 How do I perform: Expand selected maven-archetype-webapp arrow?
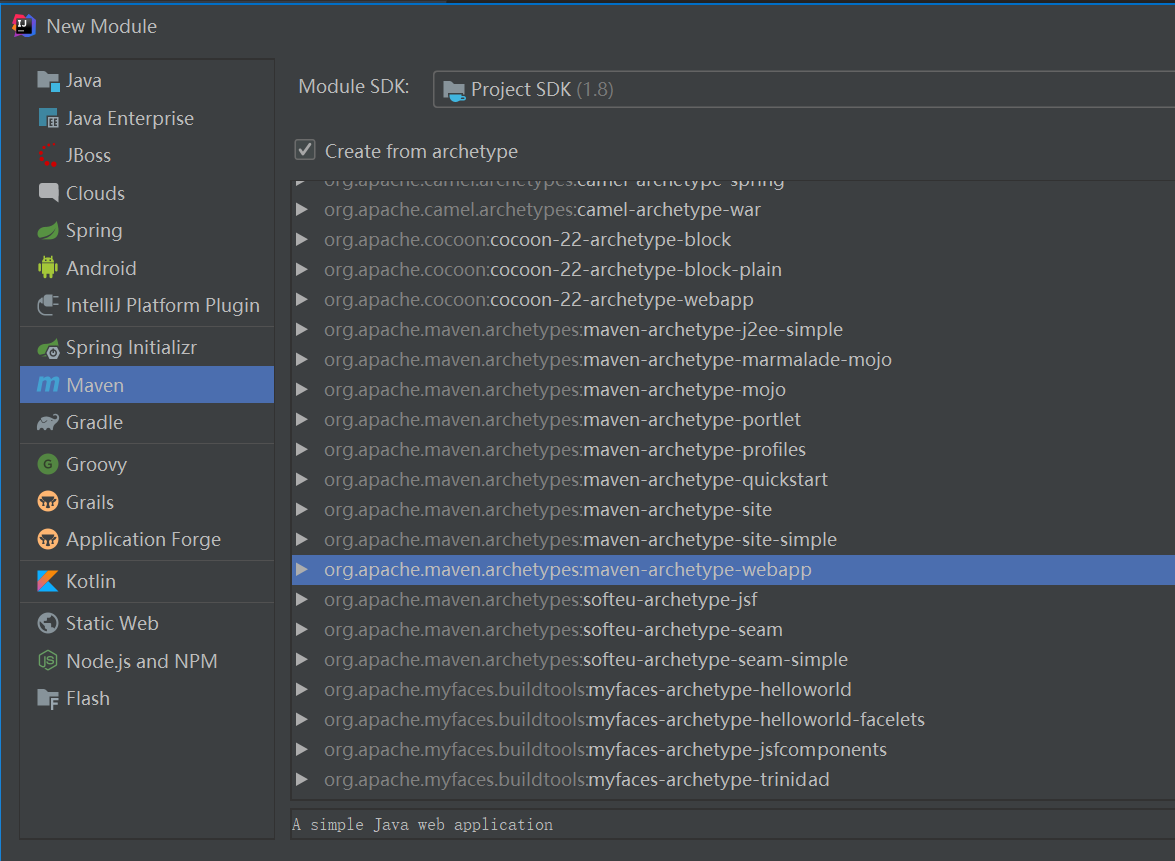pos(302,570)
